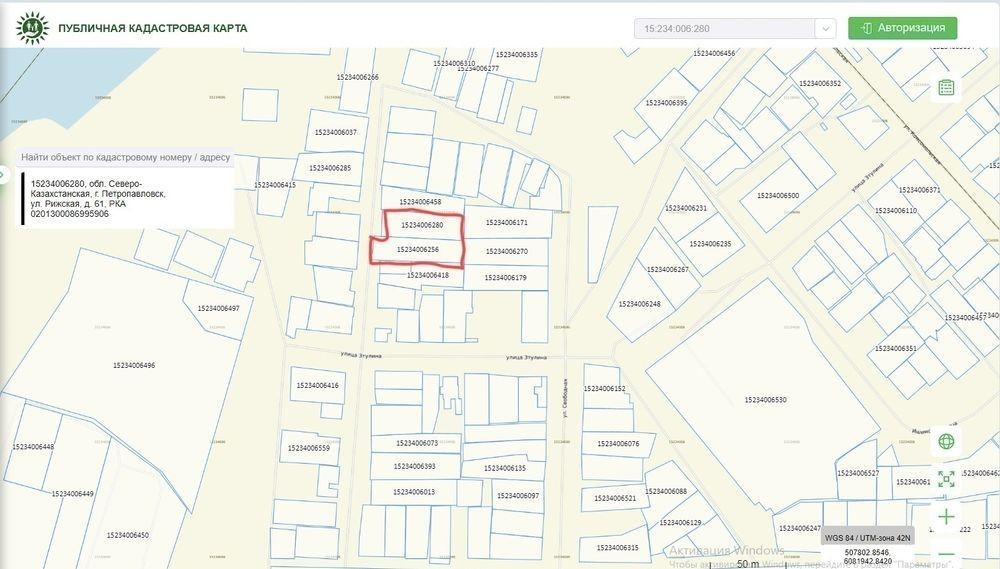
Task: Select parcel 15234006450 on the map
Action: 128,535
